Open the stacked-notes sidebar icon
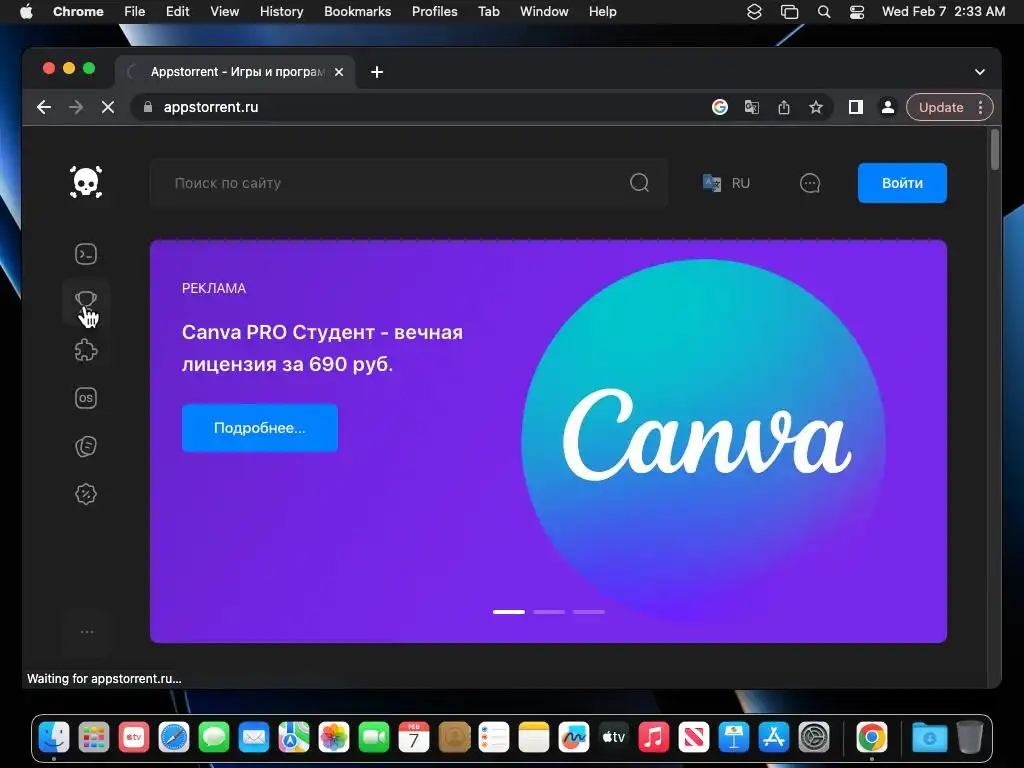Viewport: 1024px width, 768px height. (86, 446)
